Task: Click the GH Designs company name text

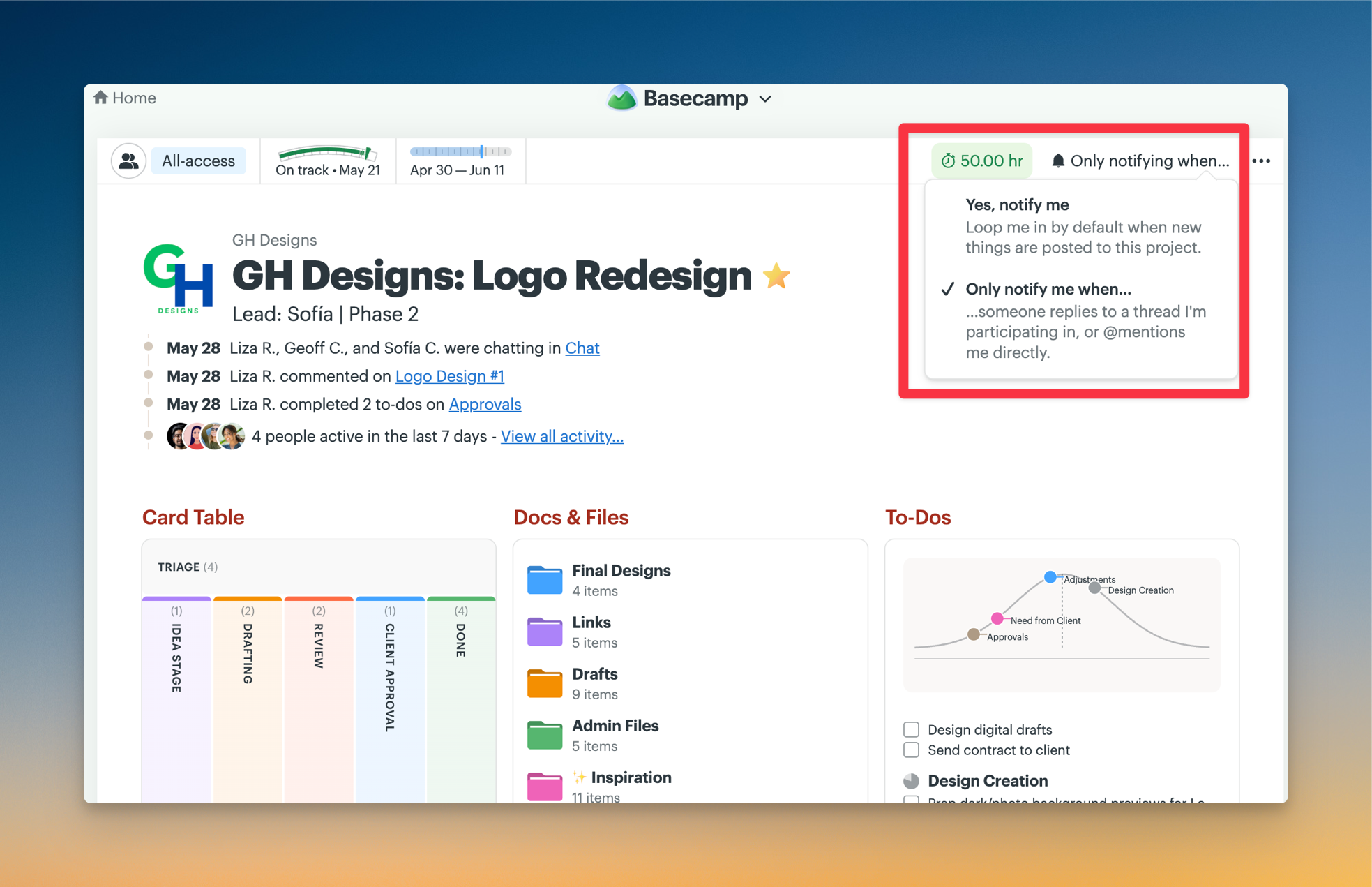Action: point(274,240)
